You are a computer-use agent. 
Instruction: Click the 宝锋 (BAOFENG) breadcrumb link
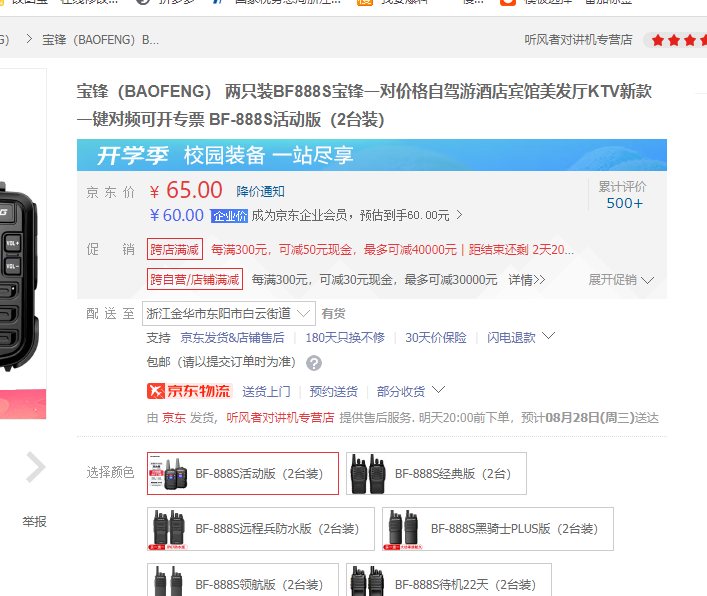100,40
